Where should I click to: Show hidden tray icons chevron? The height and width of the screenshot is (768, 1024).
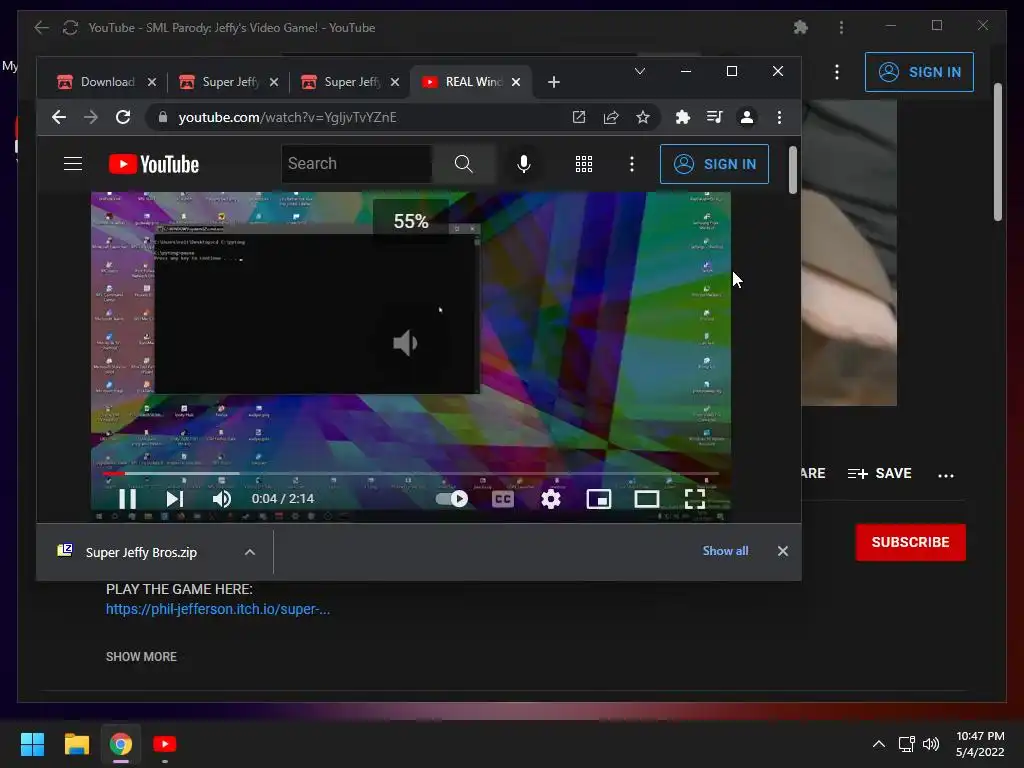pyautogui.click(x=879, y=744)
